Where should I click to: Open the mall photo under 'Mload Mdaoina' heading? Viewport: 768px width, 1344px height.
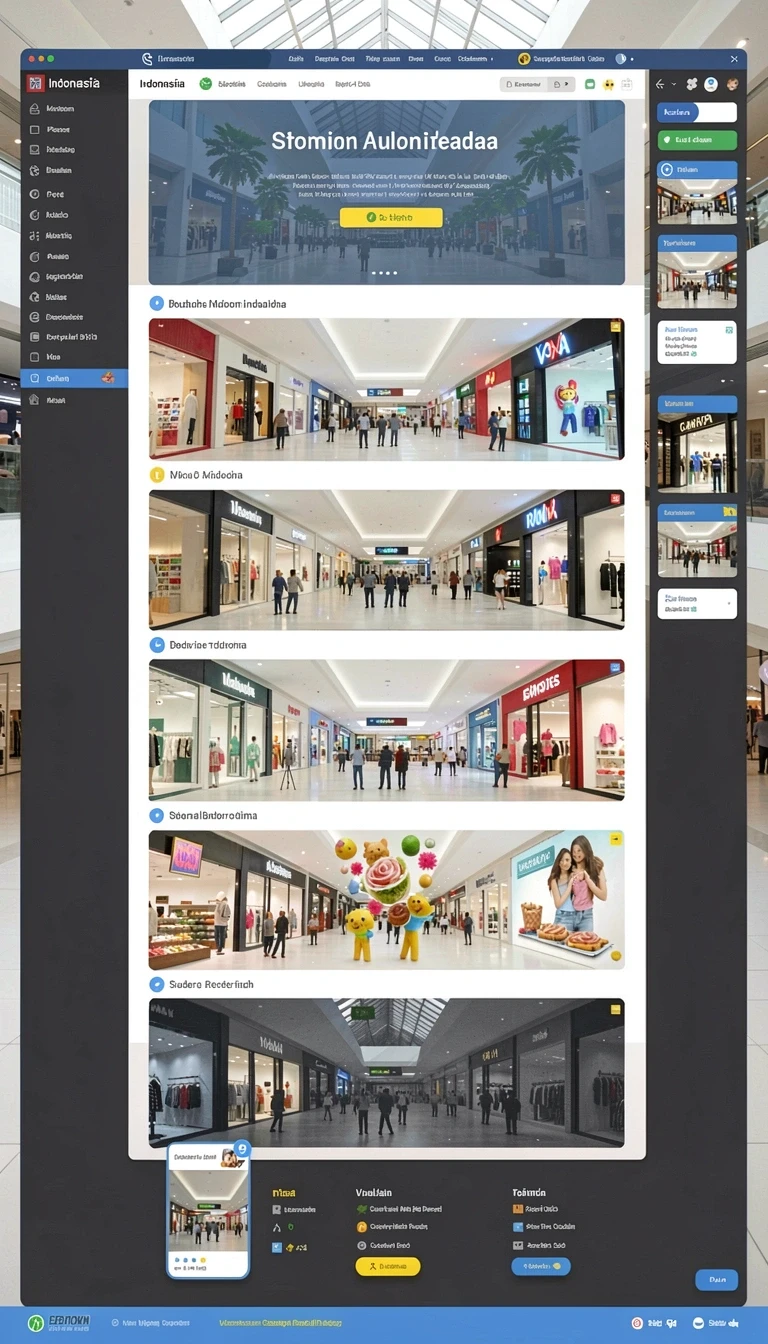[386, 560]
